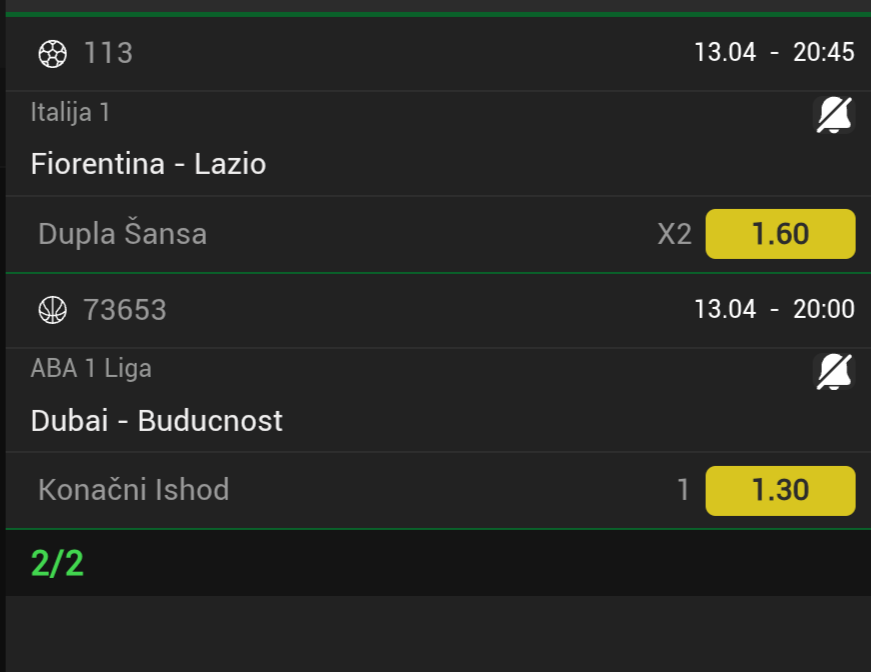Click the green 2/2 selections counter

point(57,564)
